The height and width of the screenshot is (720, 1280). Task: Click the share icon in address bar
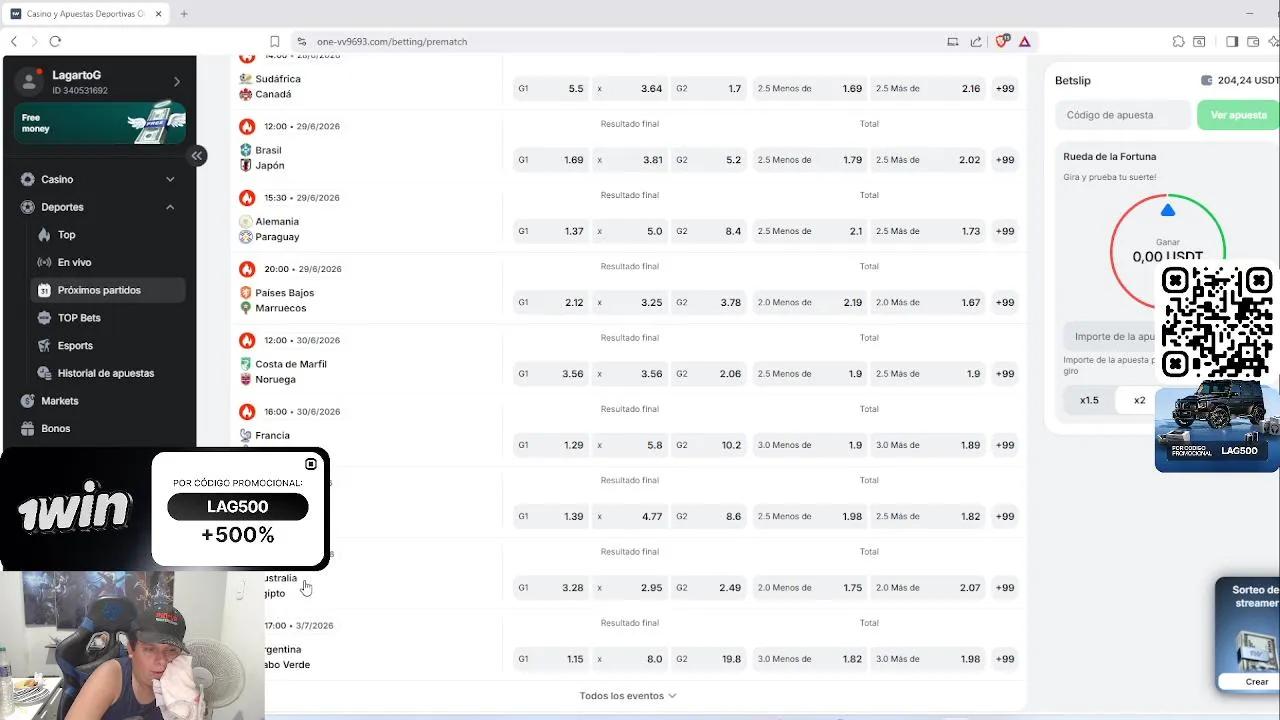(976, 41)
